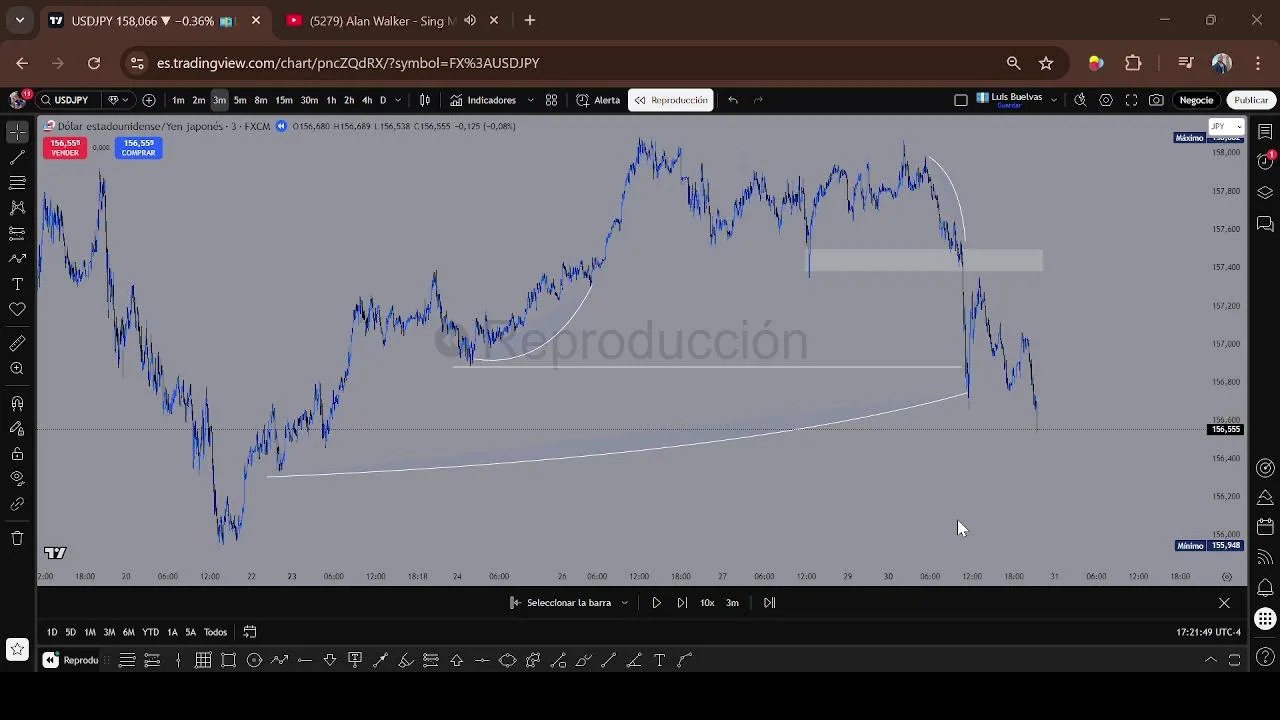The width and height of the screenshot is (1280, 720).
Task: Redo the chart action
Action: pyautogui.click(x=758, y=100)
